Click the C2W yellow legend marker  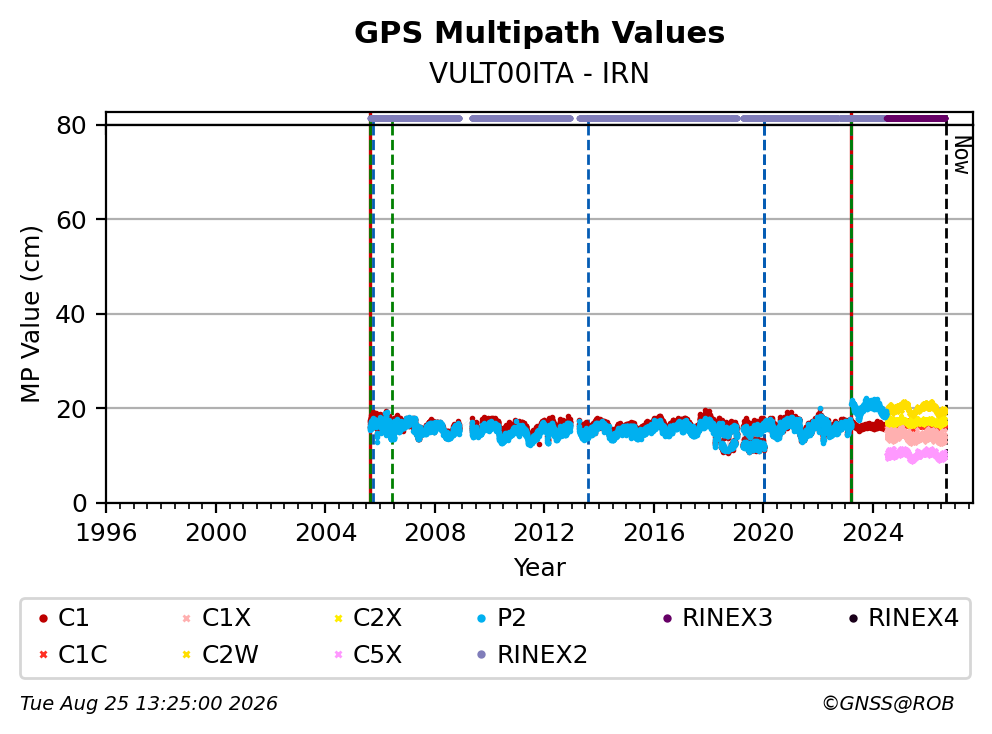(x=186, y=654)
